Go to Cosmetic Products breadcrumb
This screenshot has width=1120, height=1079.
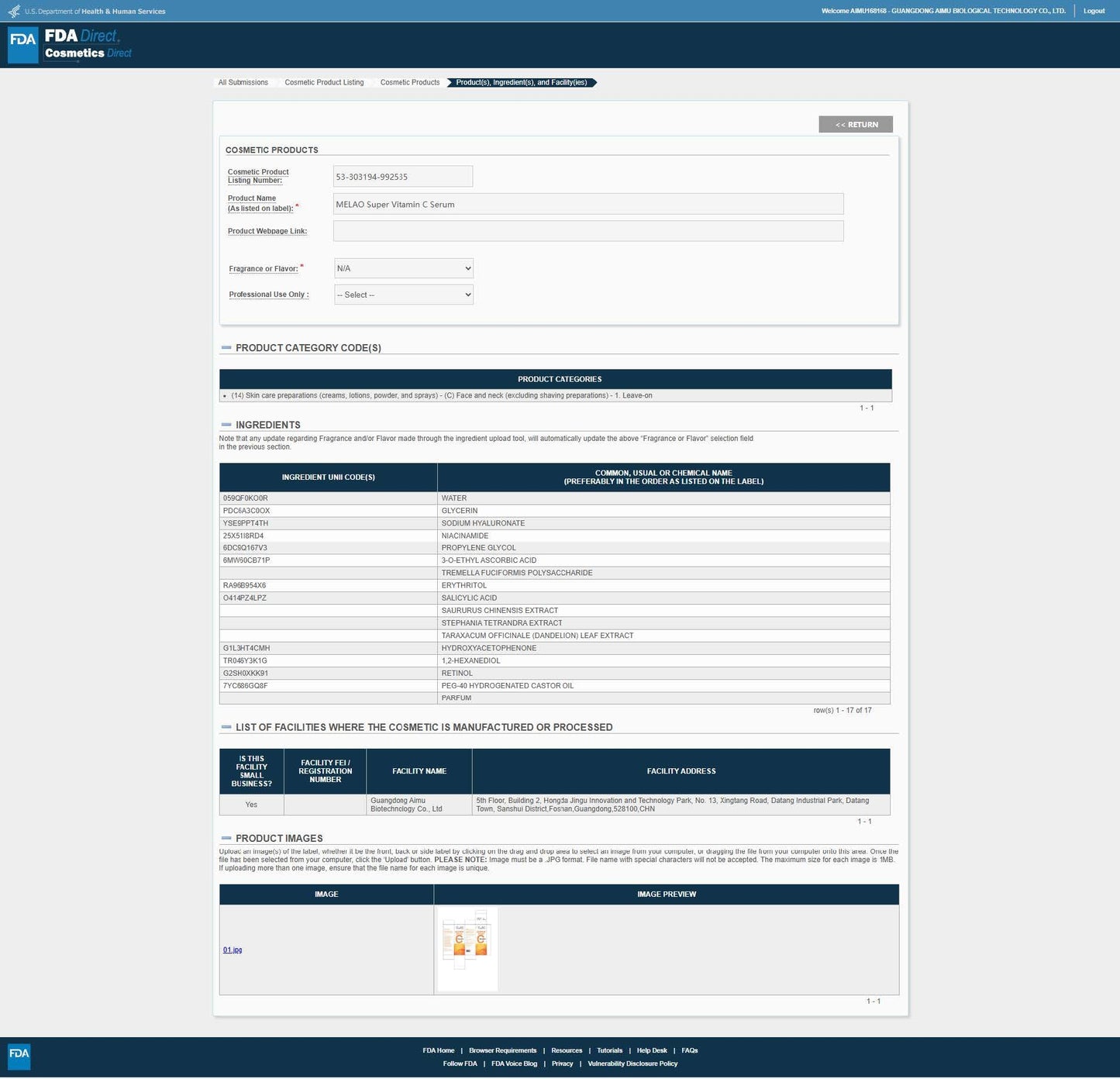tap(410, 82)
